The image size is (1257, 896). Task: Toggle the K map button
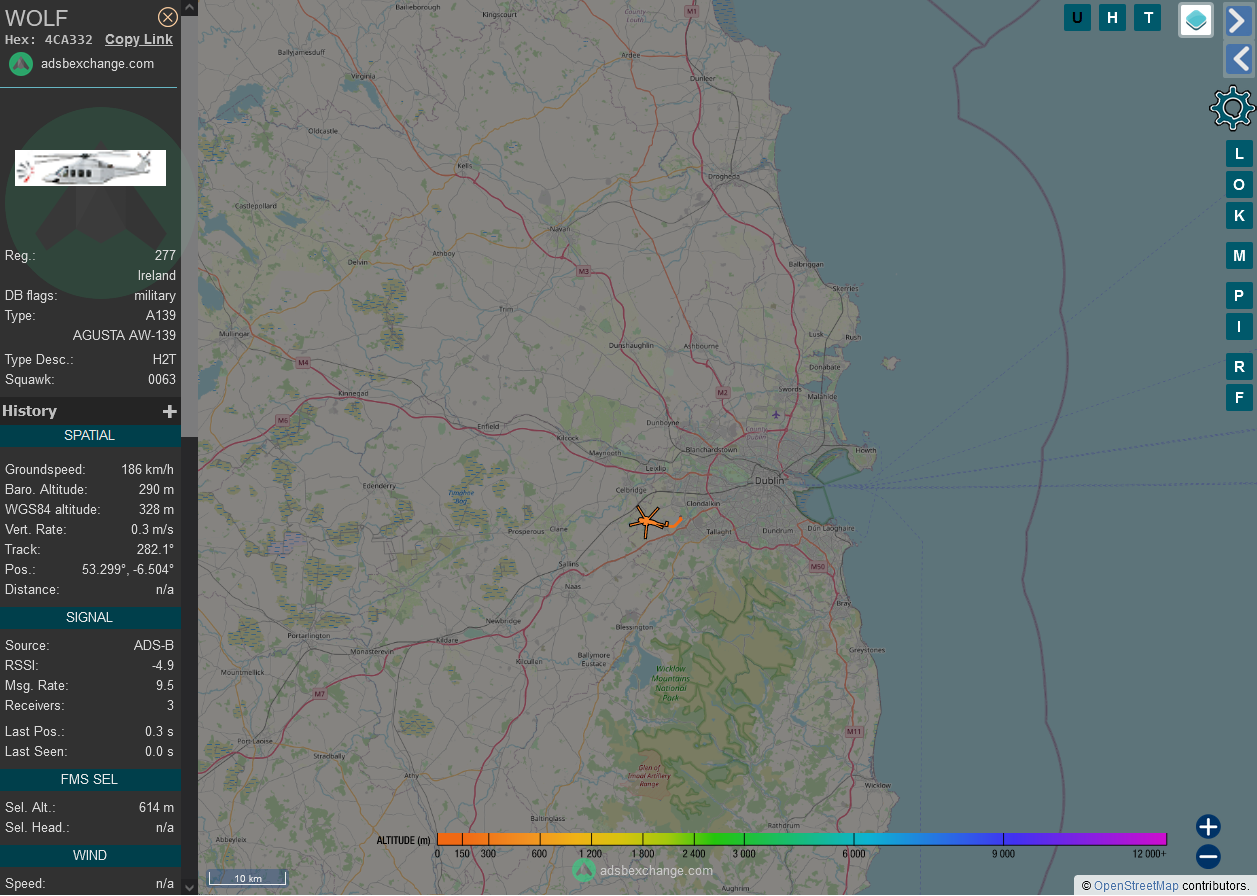tap(1239, 216)
